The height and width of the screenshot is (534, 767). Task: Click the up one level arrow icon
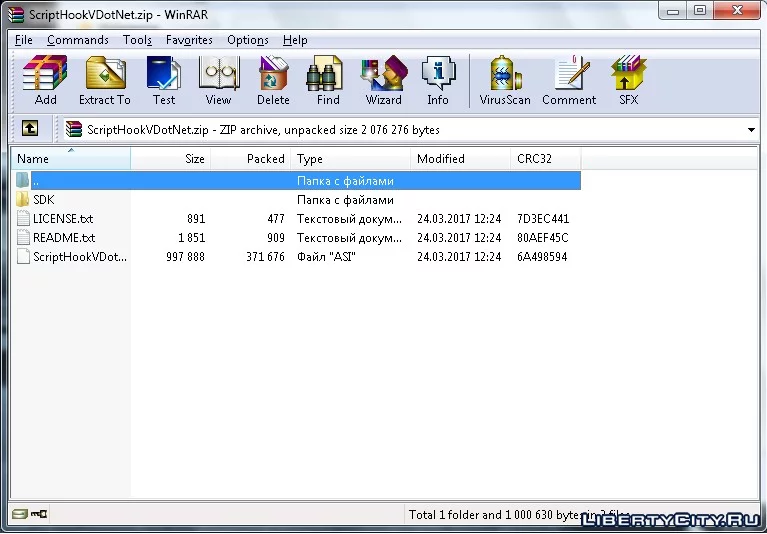[x=30, y=129]
